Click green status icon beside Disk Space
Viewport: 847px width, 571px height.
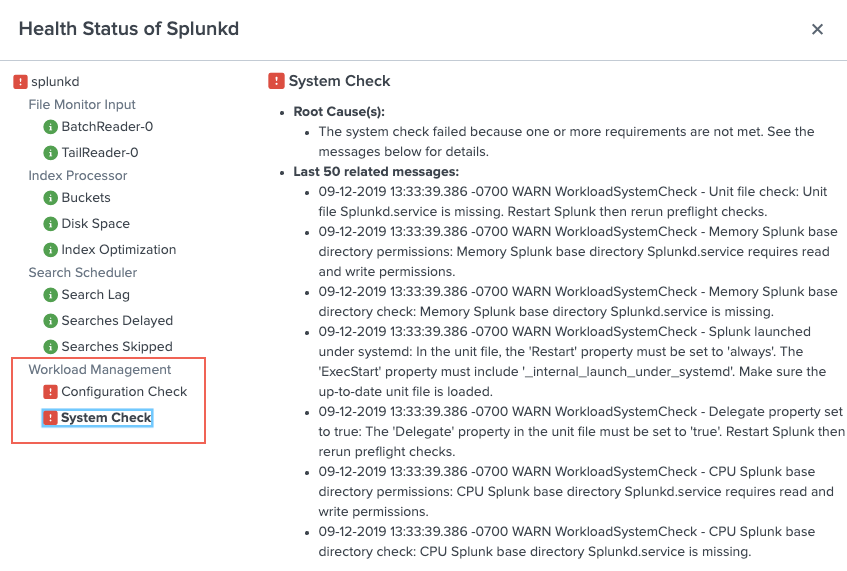[x=50, y=224]
